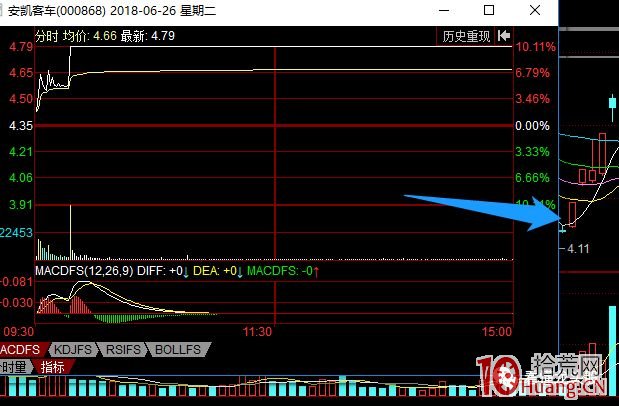This screenshot has width=619, height=406.
Task: Click the 15:00 time axis label
Action: point(497,332)
